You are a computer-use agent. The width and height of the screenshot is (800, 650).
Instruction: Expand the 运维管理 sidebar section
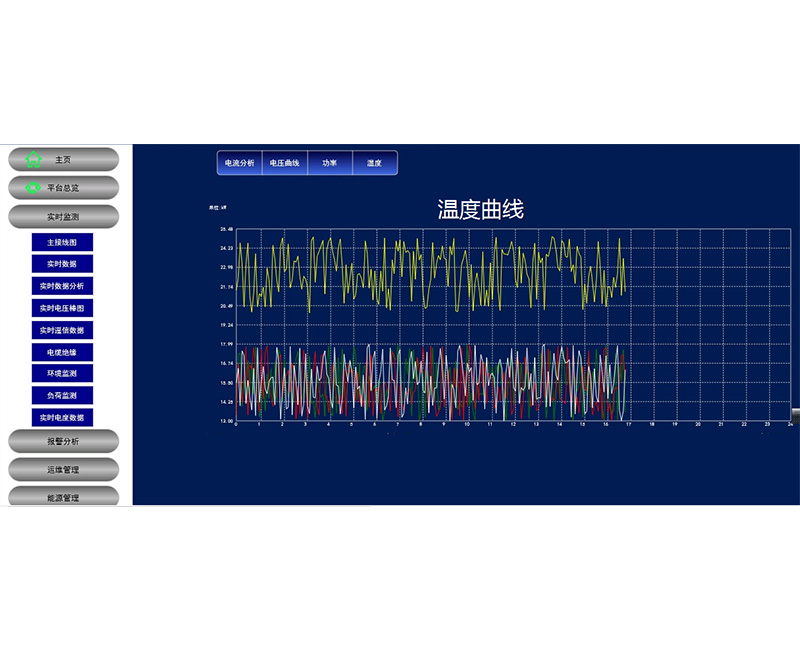(x=63, y=469)
